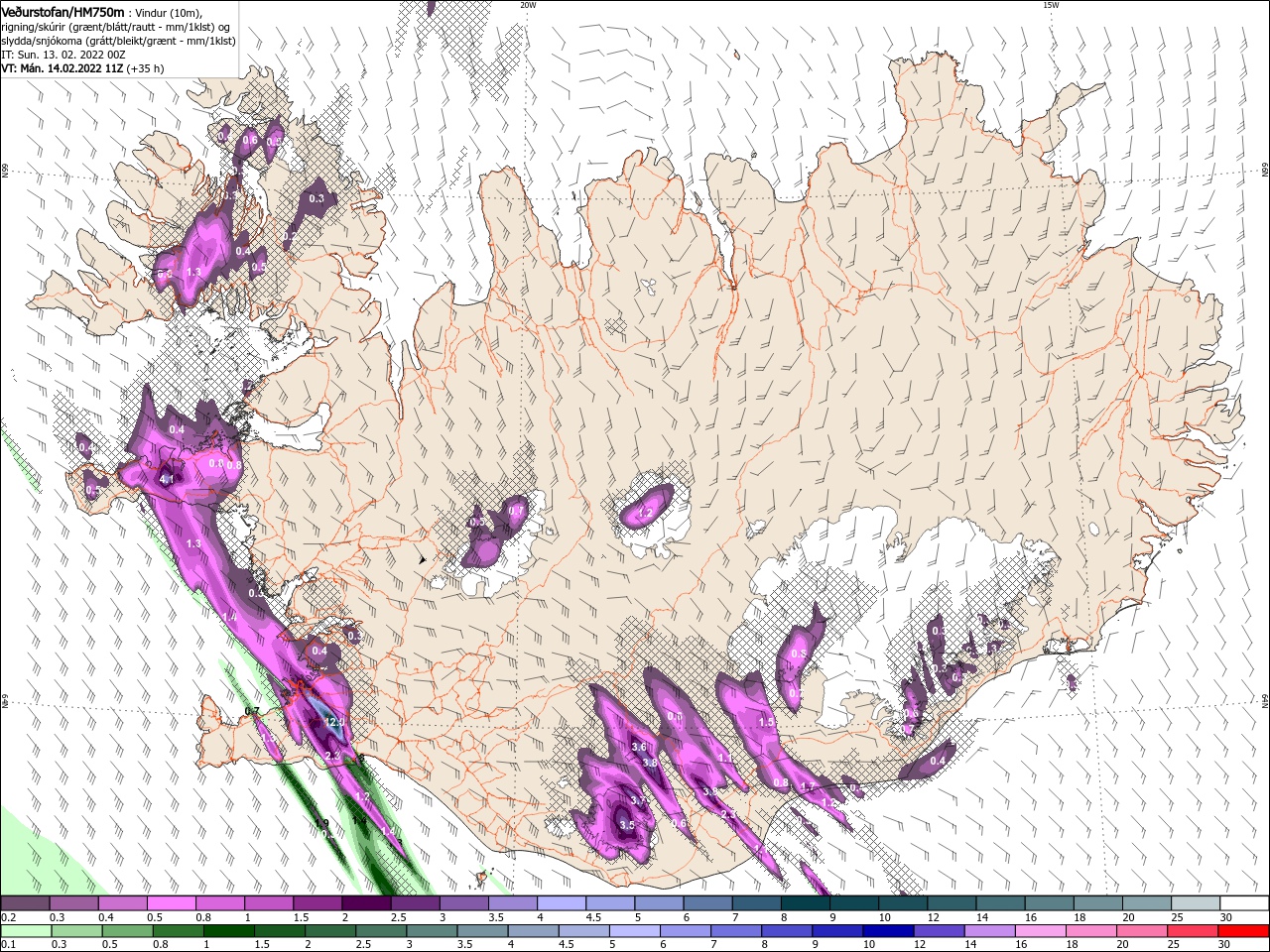Click the 3.5 snowfall value near south coast
The image size is (1270, 952).
pos(626,825)
